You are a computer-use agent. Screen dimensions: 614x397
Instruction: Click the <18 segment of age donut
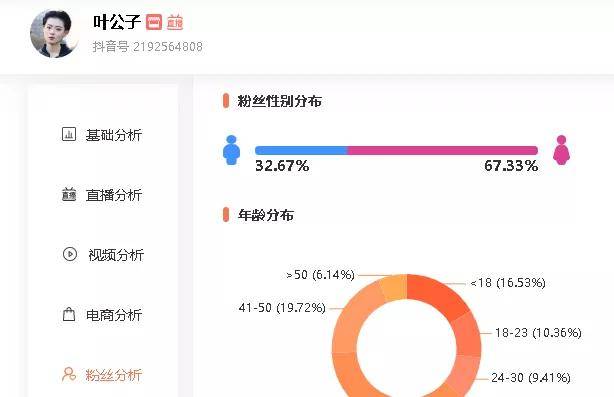[x=437, y=295]
